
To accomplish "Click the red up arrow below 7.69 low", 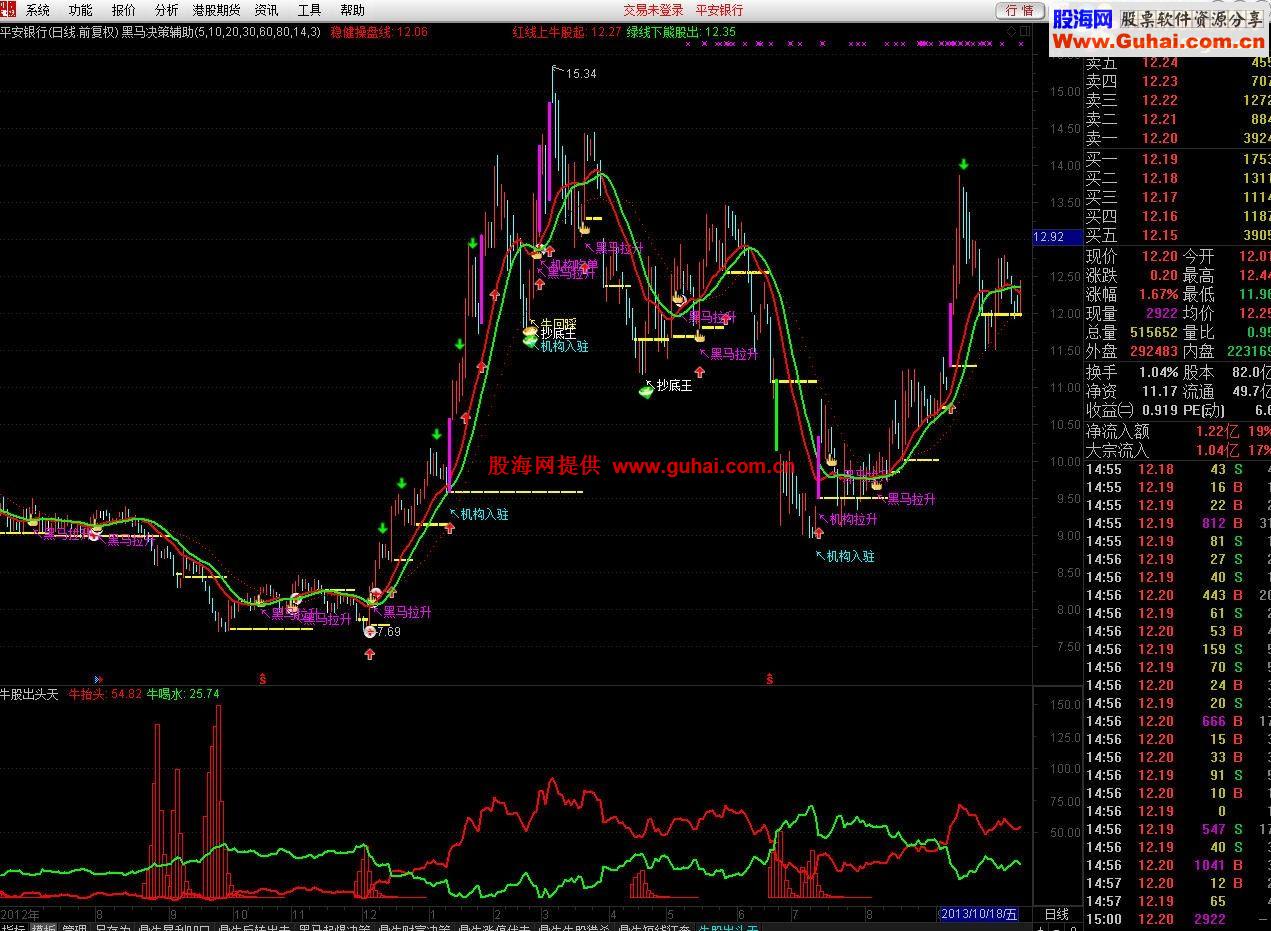I will pyautogui.click(x=370, y=654).
